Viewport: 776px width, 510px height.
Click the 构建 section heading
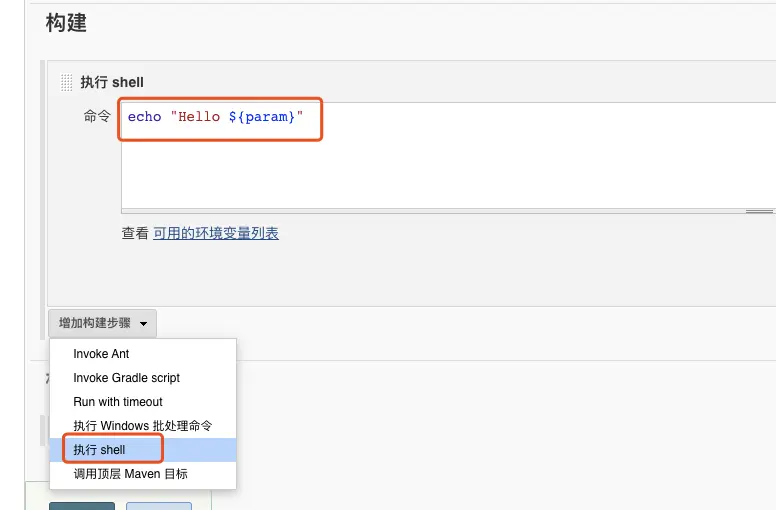(66, 23)
